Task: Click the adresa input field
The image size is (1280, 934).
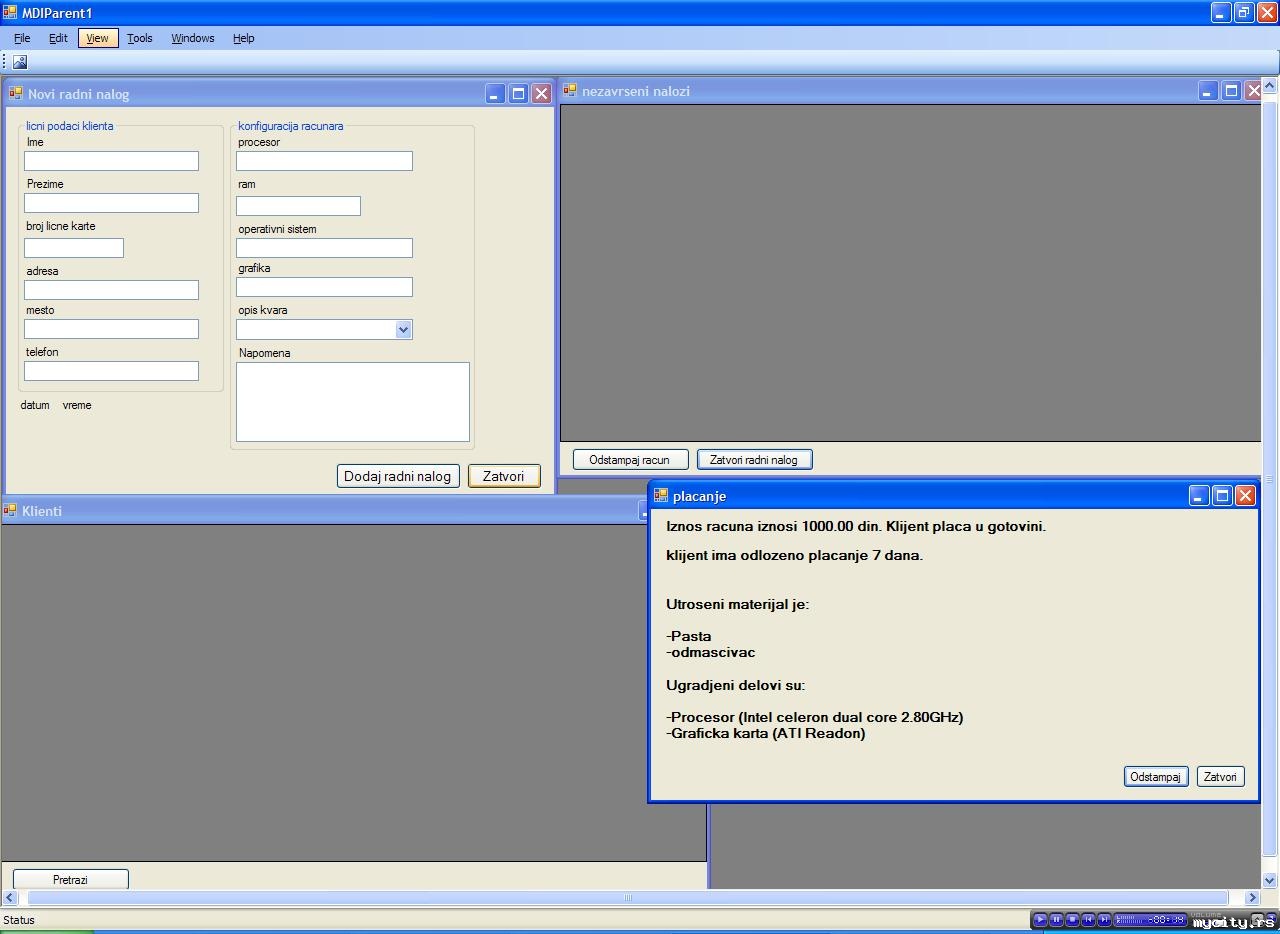Action: (x=111, y=290)
